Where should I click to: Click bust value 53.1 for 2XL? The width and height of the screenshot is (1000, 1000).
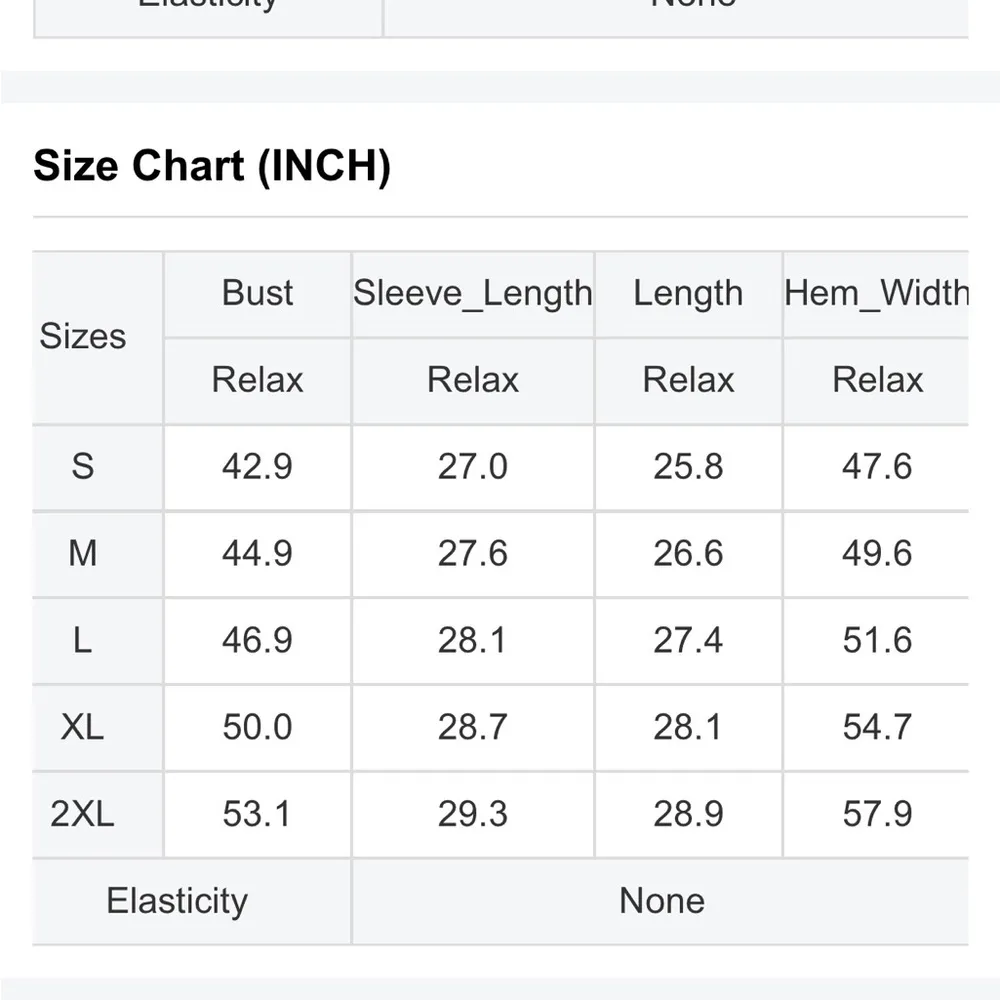coord(257,814)
